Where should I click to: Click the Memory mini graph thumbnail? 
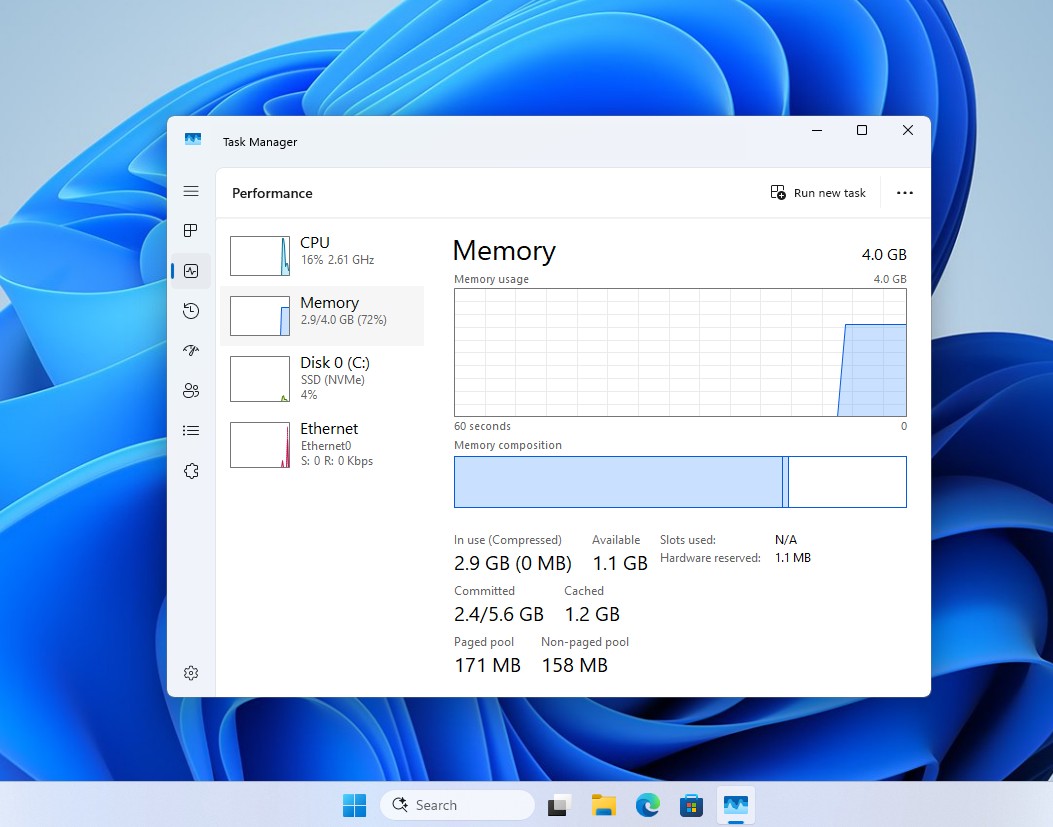pos(260,316)
